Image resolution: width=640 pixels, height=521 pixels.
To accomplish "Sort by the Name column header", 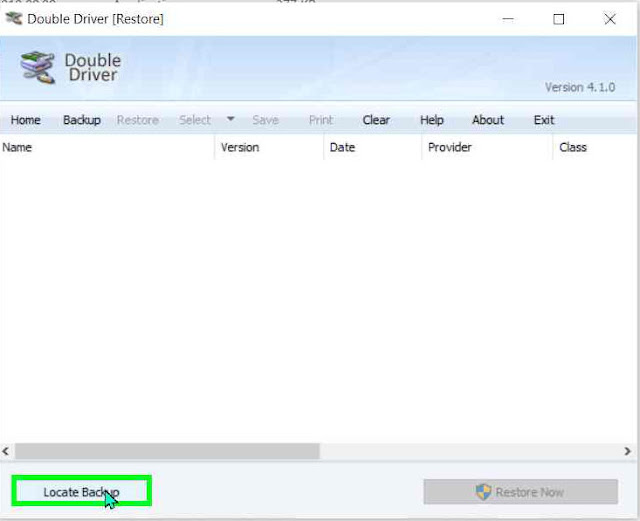I will 107,147.
